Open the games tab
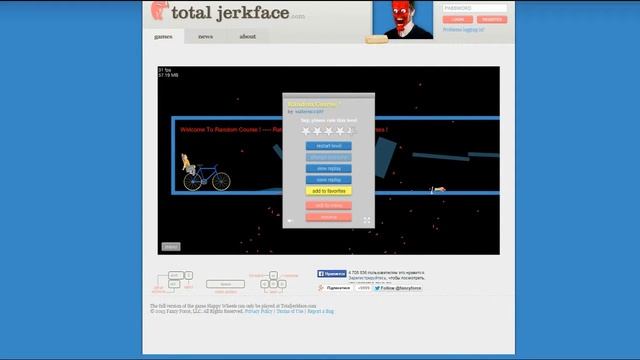This screenshot has height=360, width=640. pyautogui.click(x=163, y=36)
